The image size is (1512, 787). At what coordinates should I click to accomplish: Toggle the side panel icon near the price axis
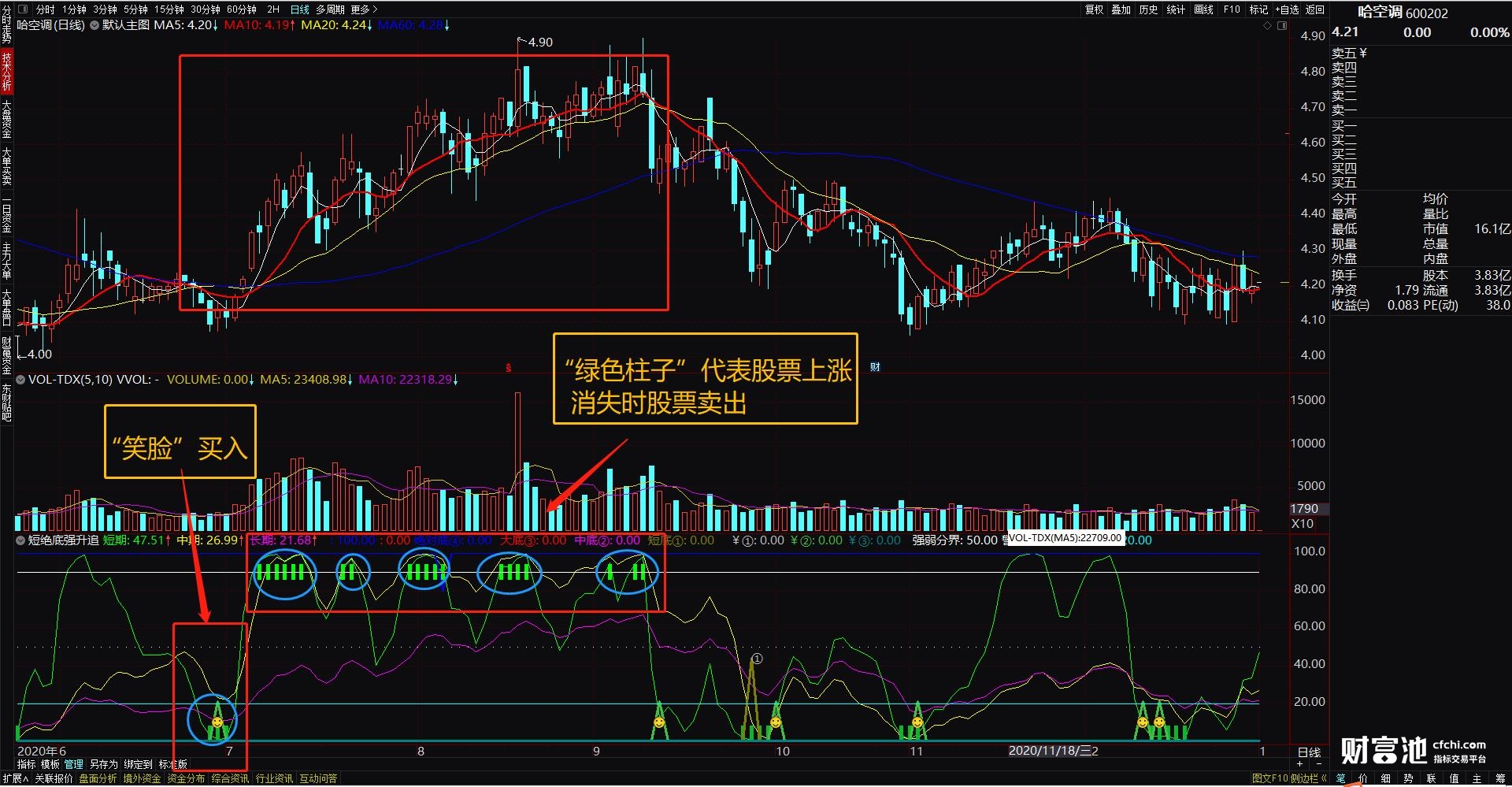pos(1281,26)
